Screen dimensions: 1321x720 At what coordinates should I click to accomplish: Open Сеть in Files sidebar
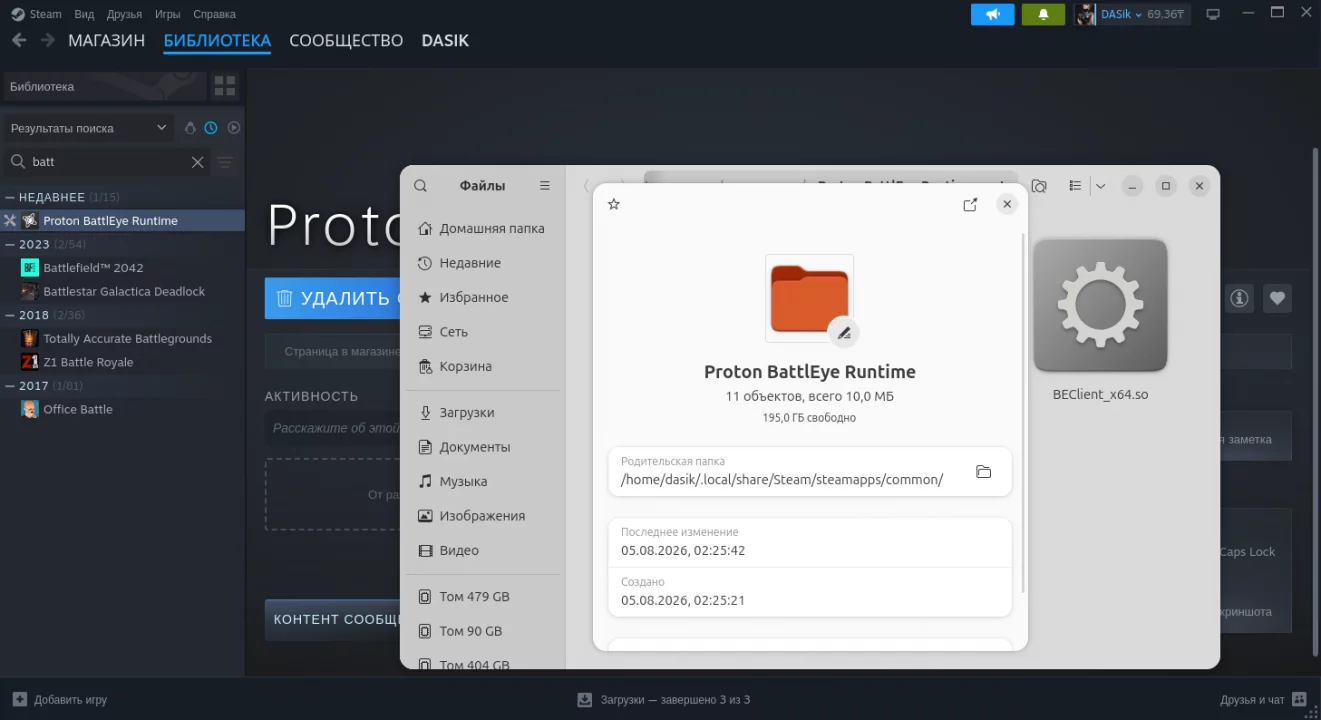(483, 332)
